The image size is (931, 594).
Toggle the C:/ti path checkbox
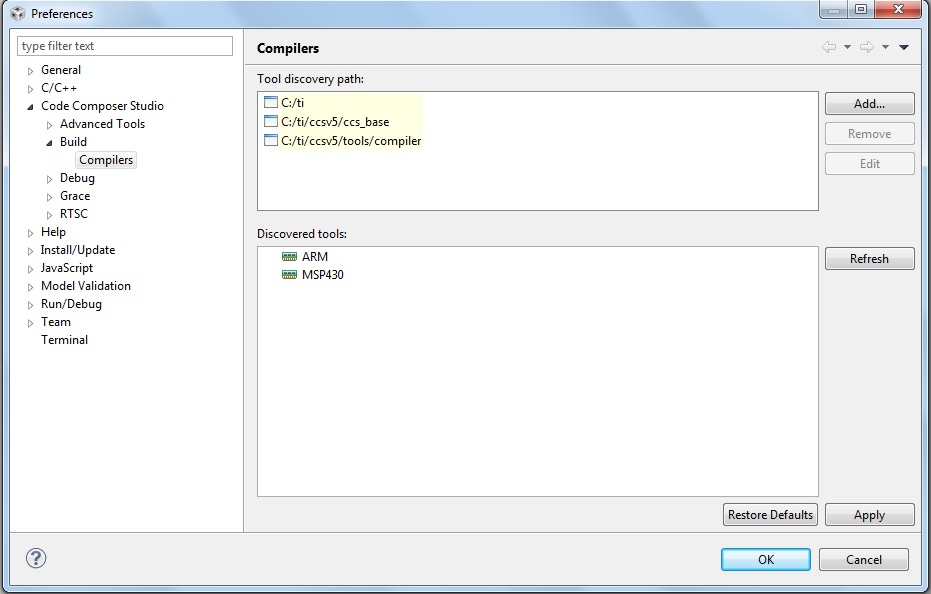[271, 102]
